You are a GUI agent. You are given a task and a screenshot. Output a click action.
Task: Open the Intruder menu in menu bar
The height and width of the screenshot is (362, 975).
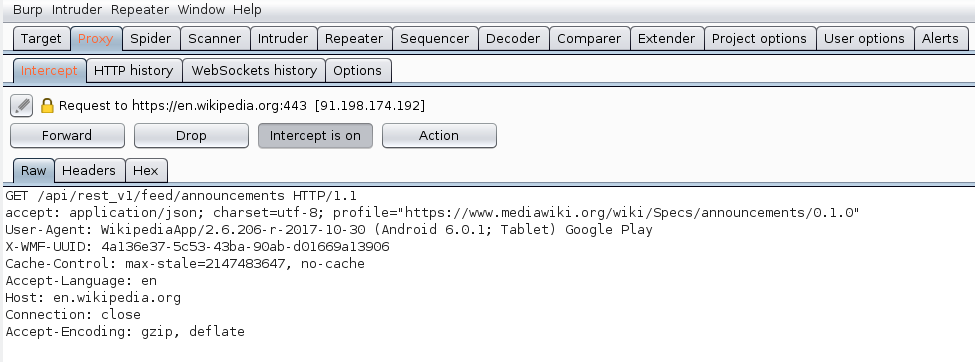point(76,9)
